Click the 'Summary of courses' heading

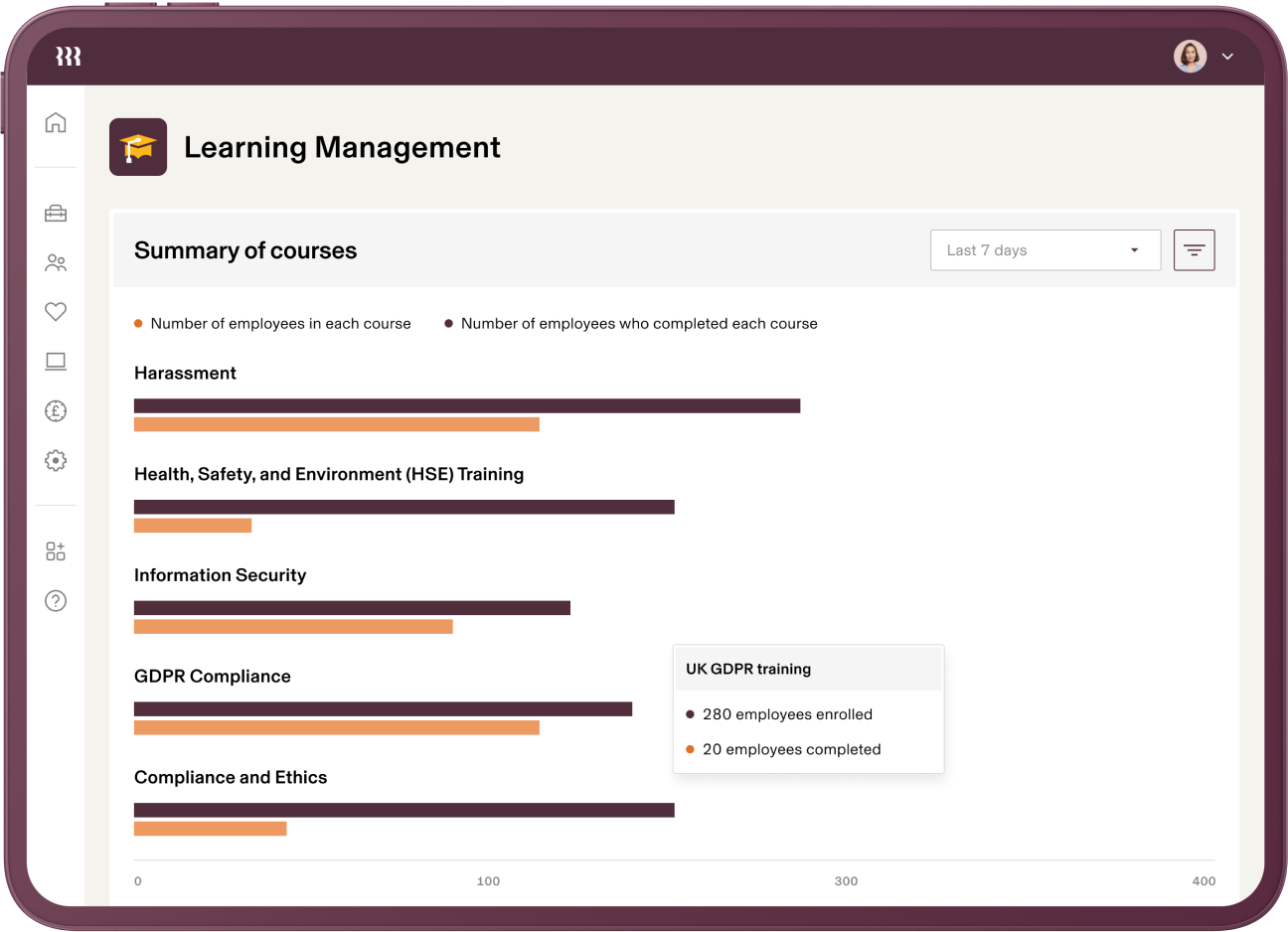[245, 250]
